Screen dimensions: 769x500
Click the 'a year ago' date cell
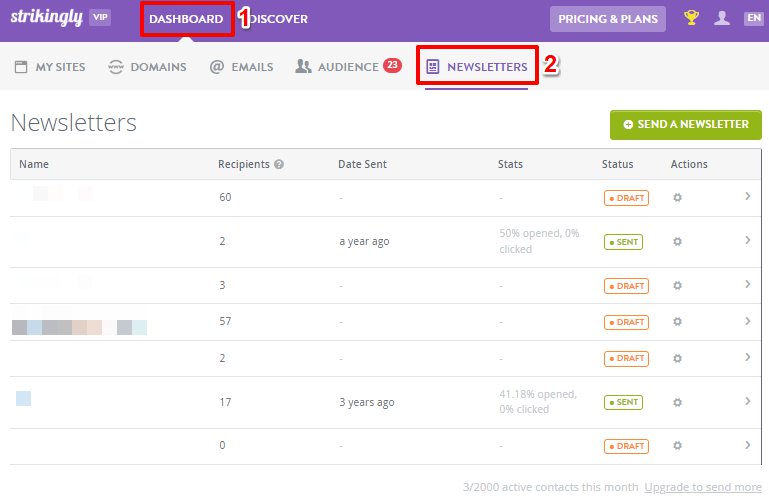(364, 242)
